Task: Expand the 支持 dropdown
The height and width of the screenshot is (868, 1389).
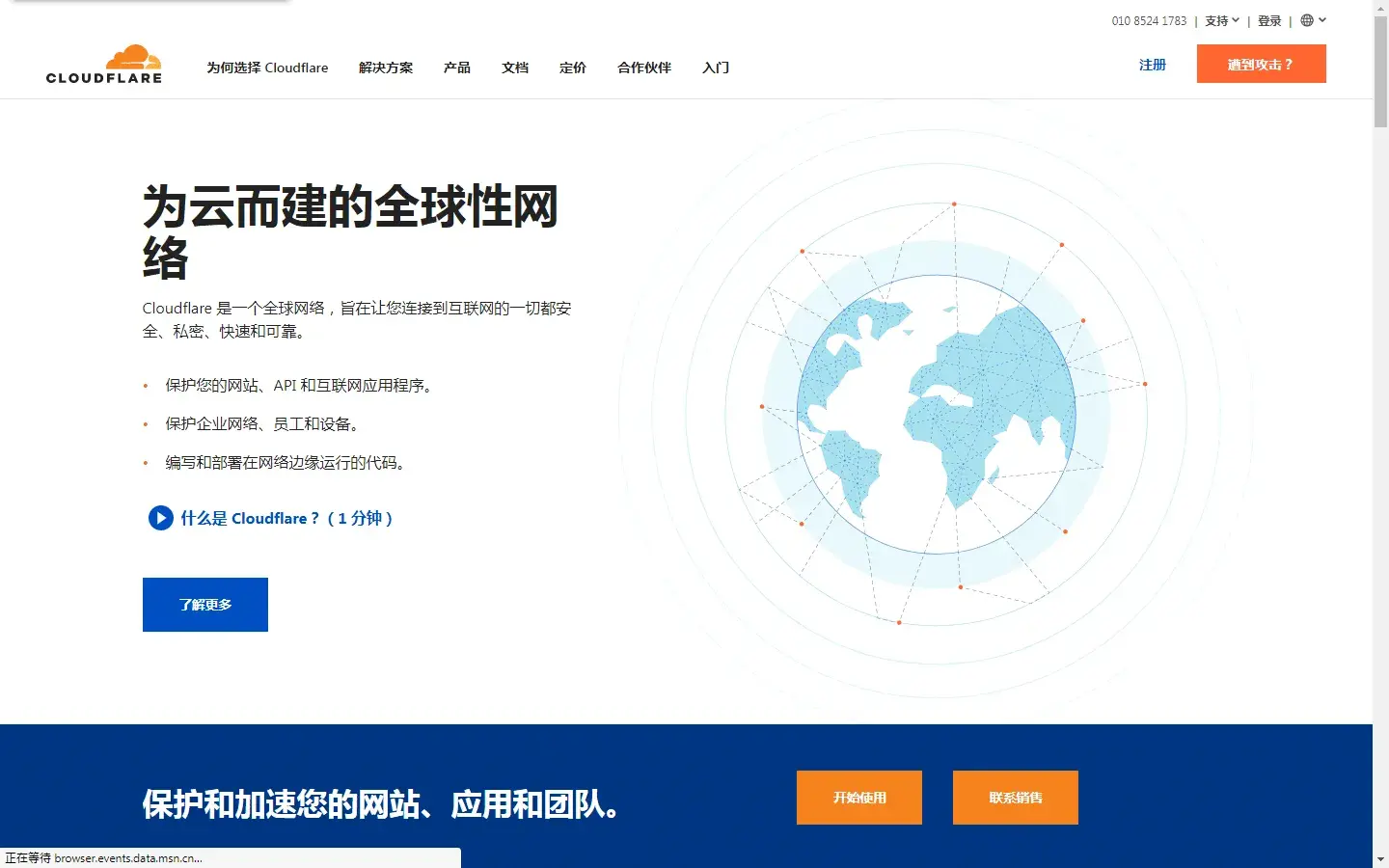Action: pyautogui.click(x=1222, y=20)
